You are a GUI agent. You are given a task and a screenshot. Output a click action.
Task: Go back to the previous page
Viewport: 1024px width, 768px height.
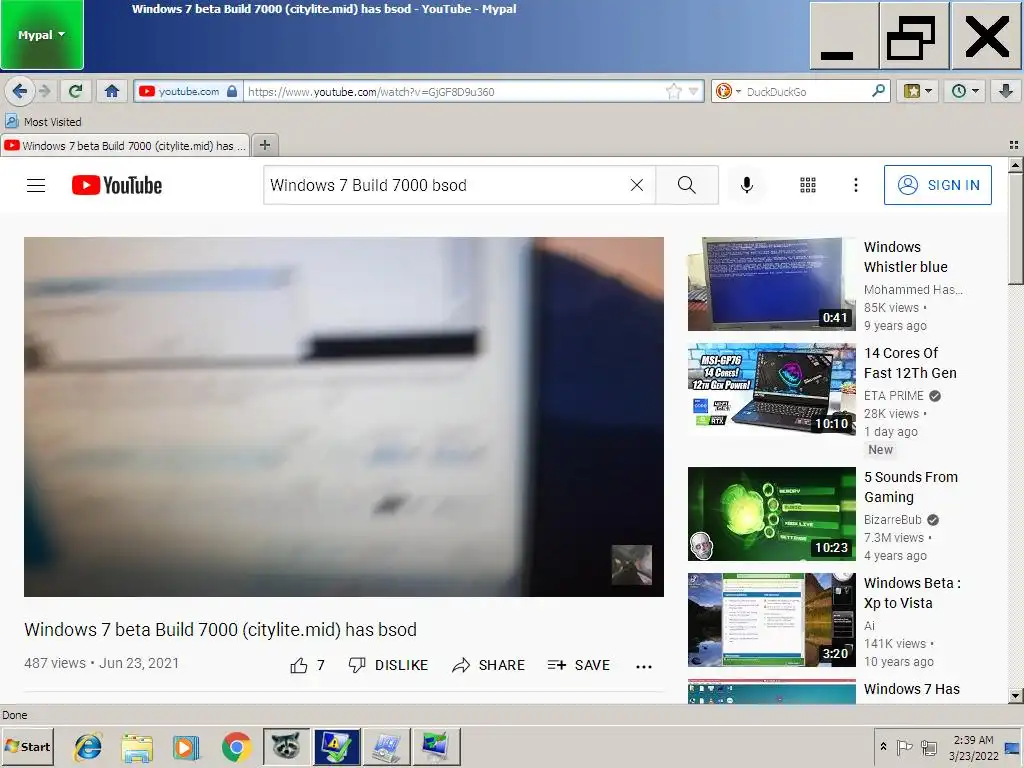pos(19,91)
